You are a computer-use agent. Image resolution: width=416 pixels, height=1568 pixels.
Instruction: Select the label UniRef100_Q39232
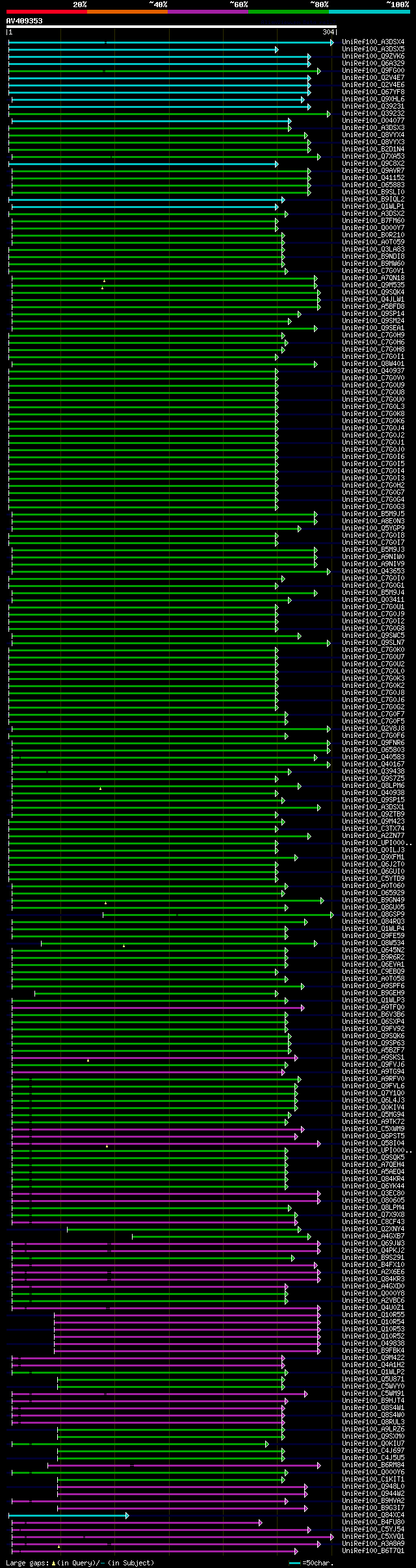click(373, 114)
